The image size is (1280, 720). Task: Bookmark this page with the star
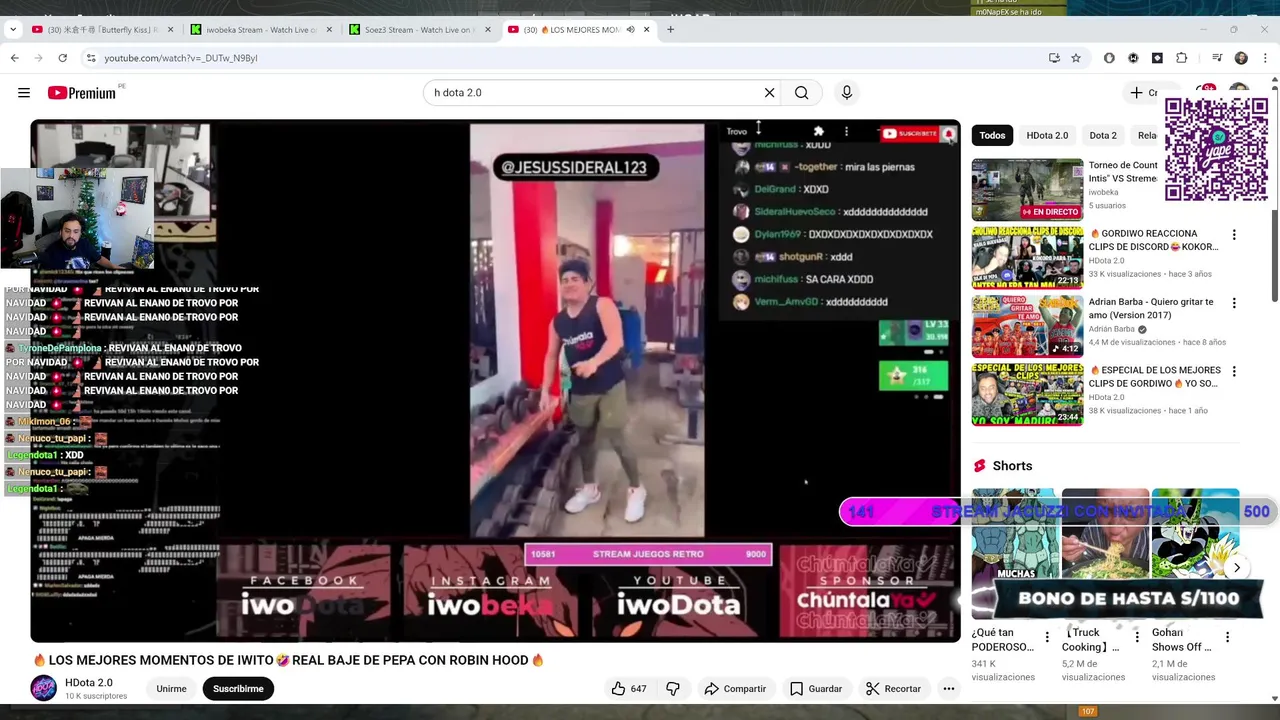(x=1076, y=58)
